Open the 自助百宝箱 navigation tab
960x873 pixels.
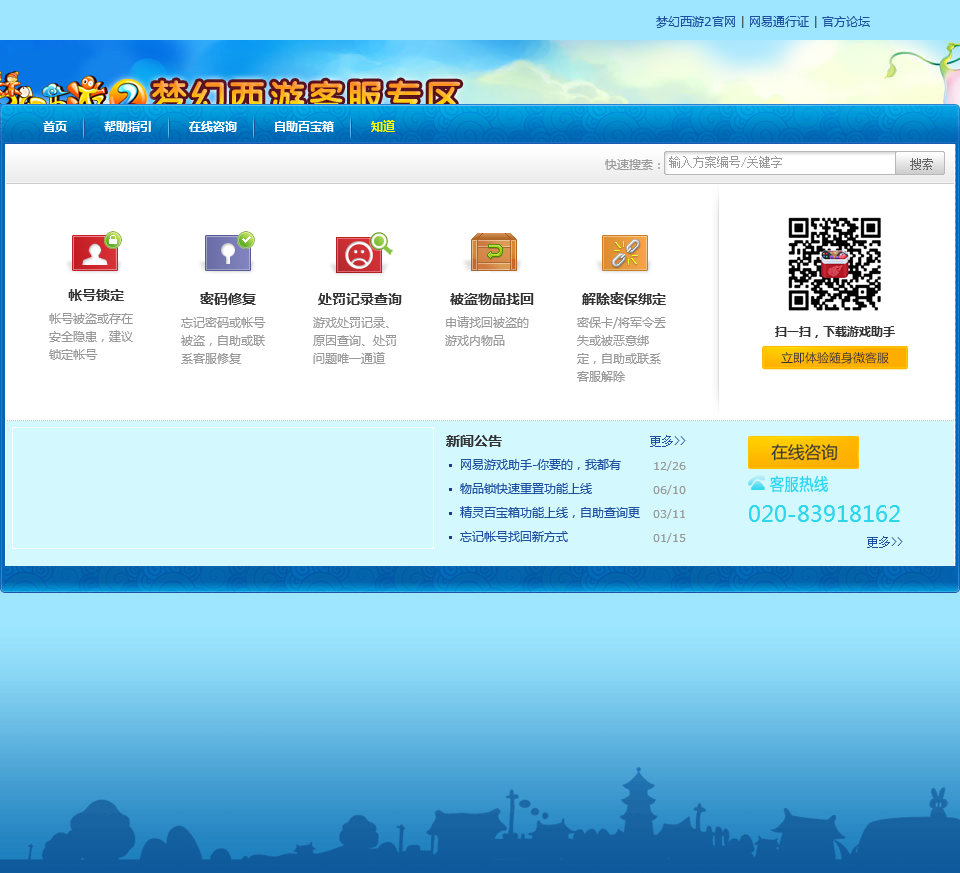tap(304, 127)
